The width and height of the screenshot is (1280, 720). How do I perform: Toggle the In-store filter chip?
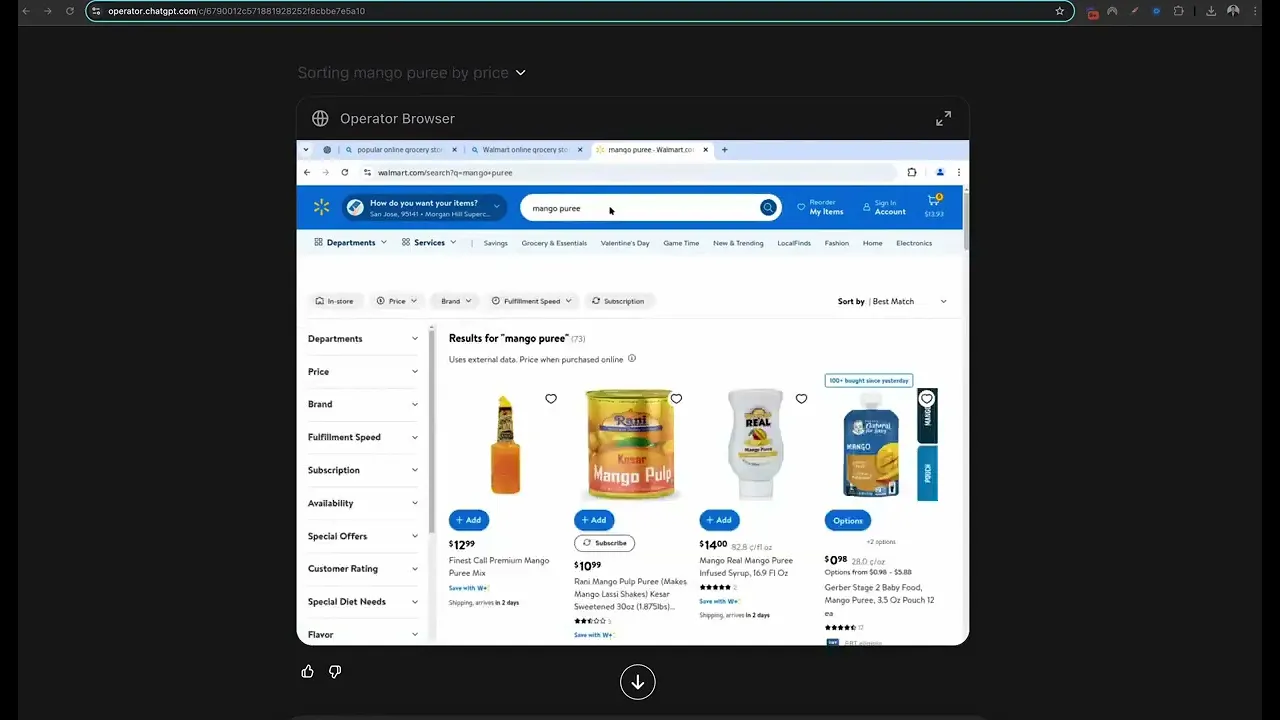(x=334, y=301)
